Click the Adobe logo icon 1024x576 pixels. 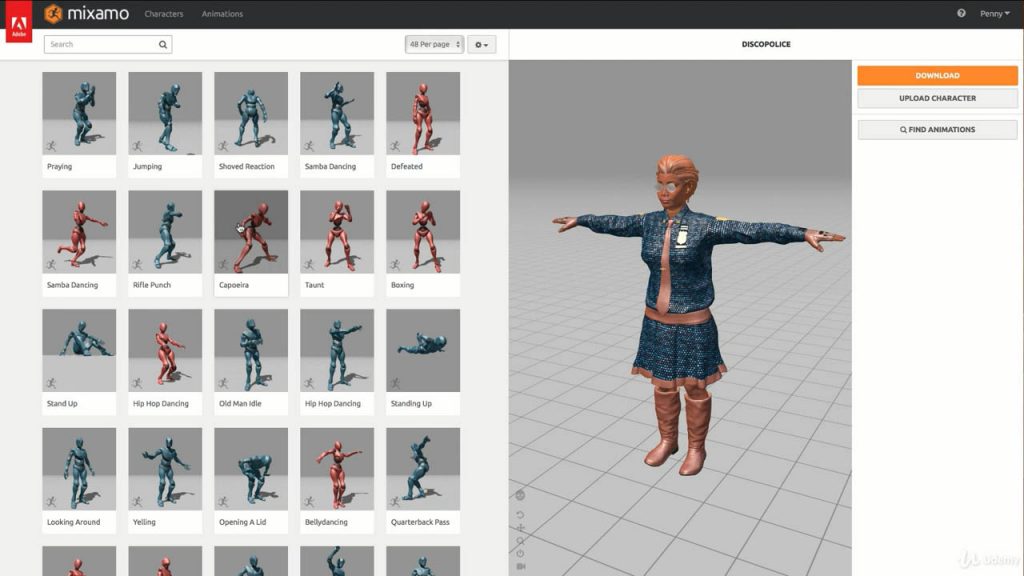(19, 23)
